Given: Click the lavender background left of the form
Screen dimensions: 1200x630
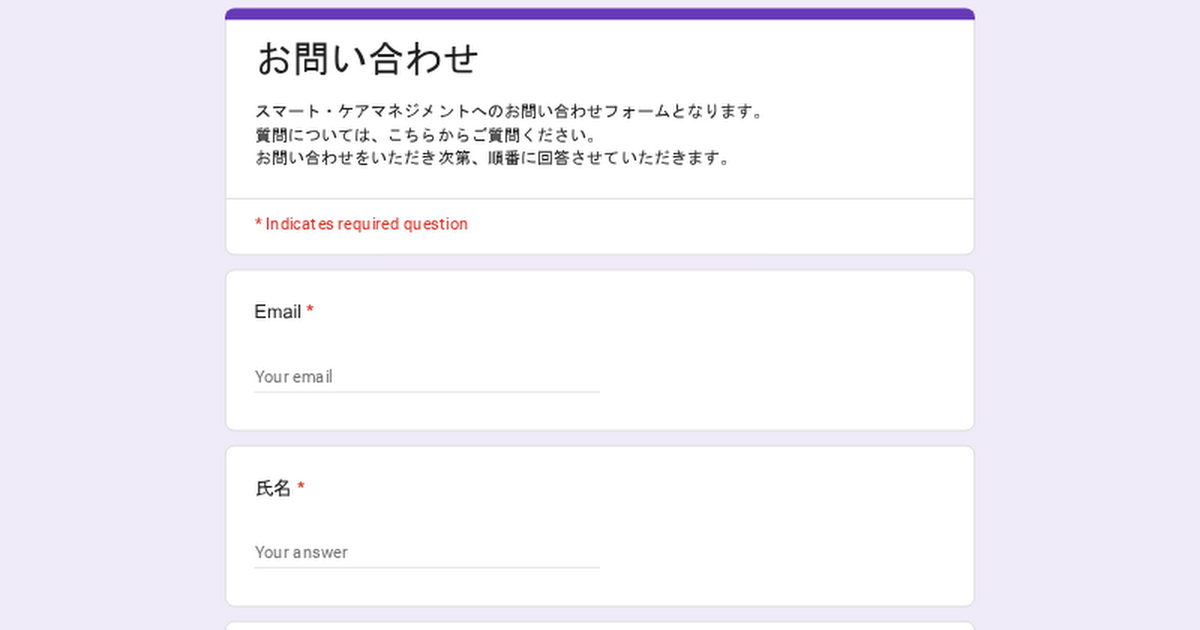Looking at the screenshot, I should (x=110, y=320).
